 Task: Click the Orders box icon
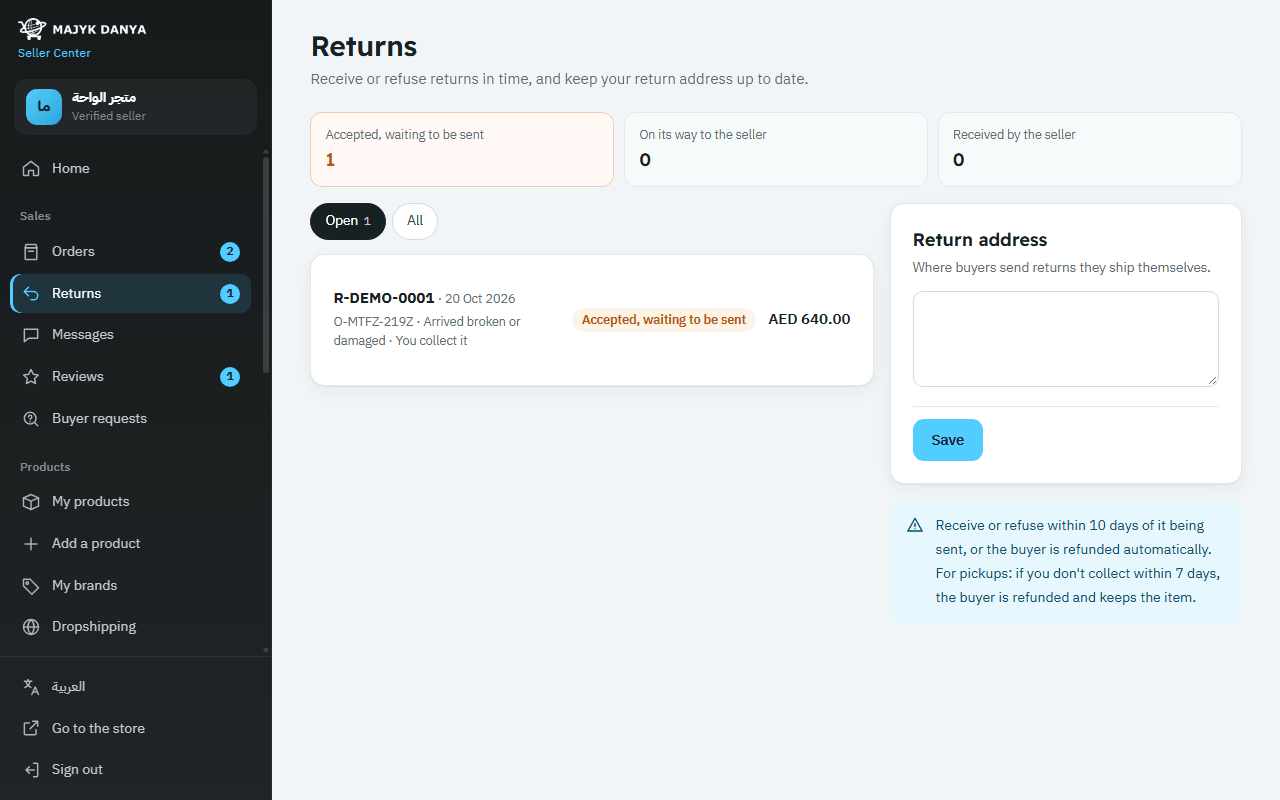point(31,252)
